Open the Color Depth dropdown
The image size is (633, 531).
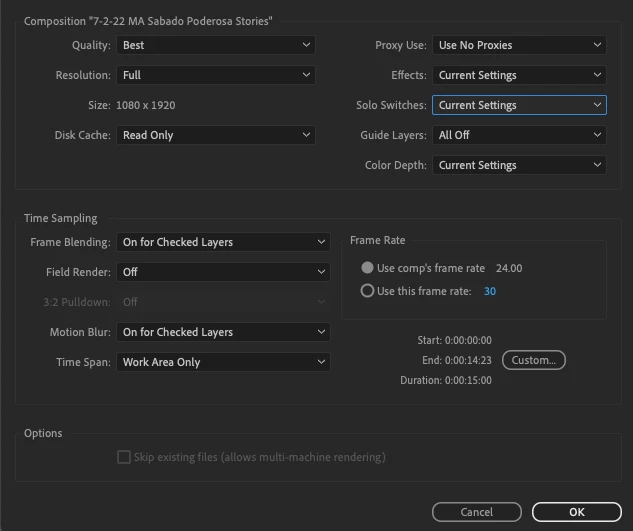[x=519, y=165]
